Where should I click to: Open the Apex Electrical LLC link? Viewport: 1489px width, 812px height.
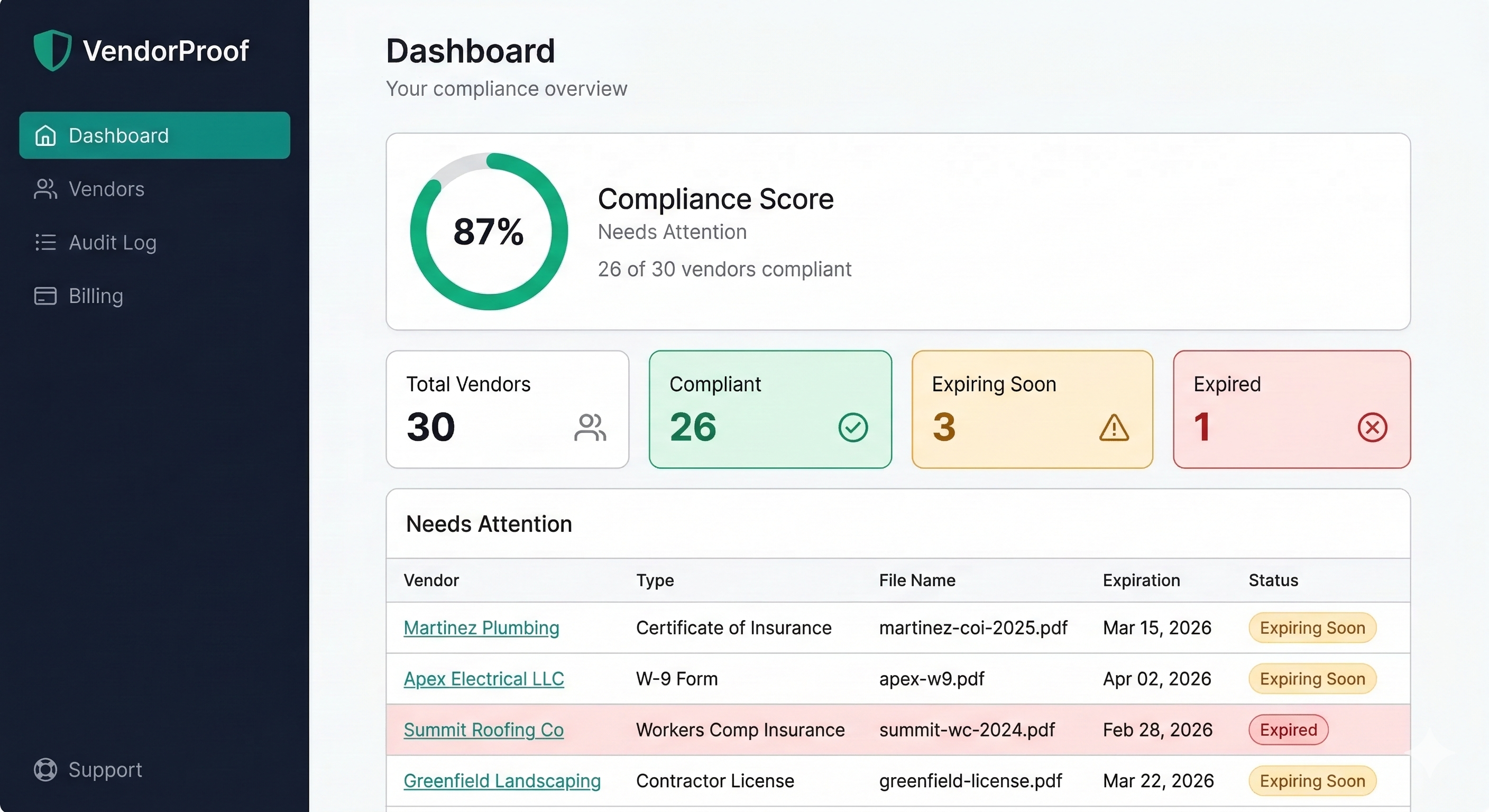tap(483, 678)
